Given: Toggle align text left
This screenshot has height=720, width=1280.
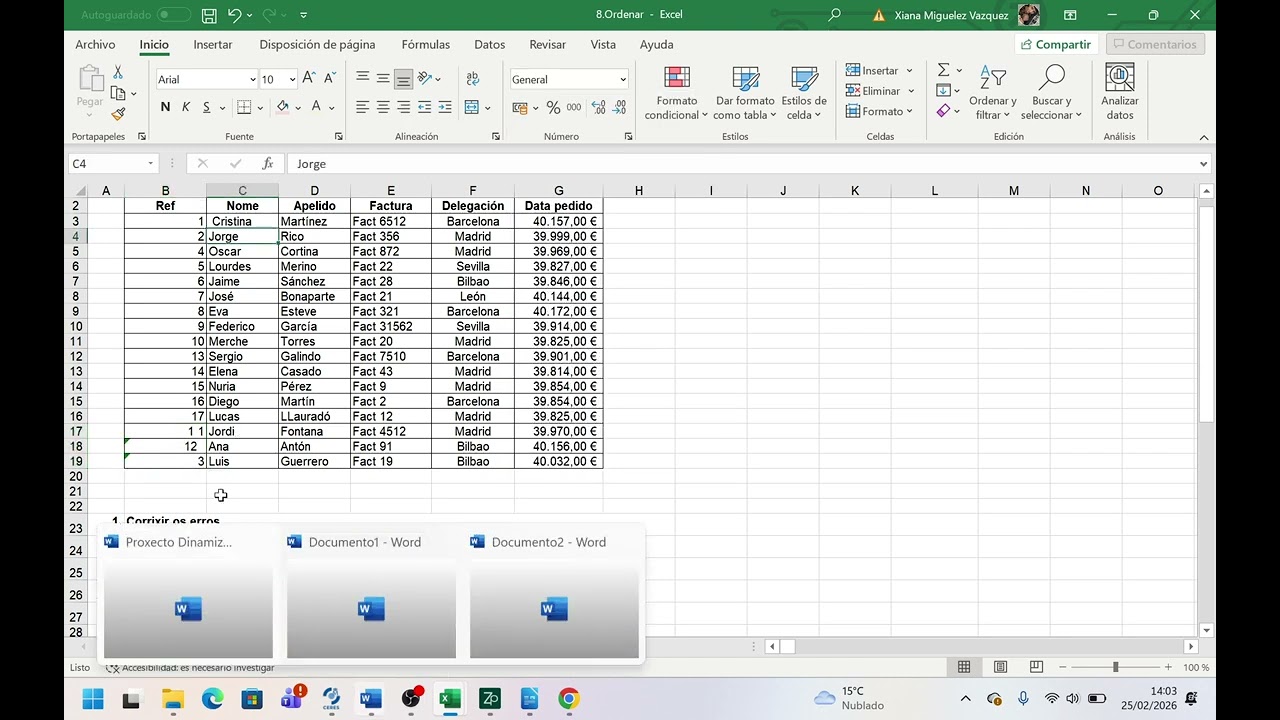Looking at the screenshot, I should coord(362,107).
